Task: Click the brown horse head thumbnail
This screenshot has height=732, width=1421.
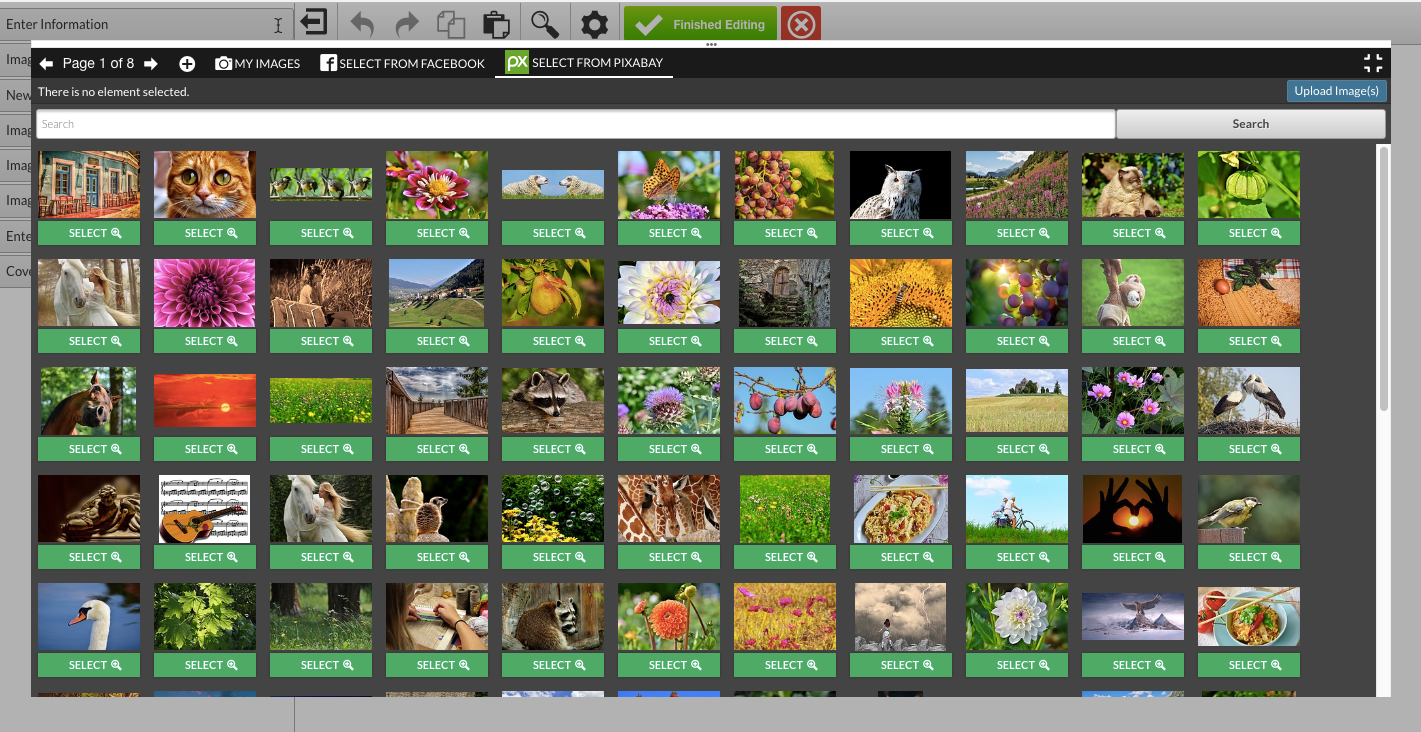Action: click(x=89, y=401)
